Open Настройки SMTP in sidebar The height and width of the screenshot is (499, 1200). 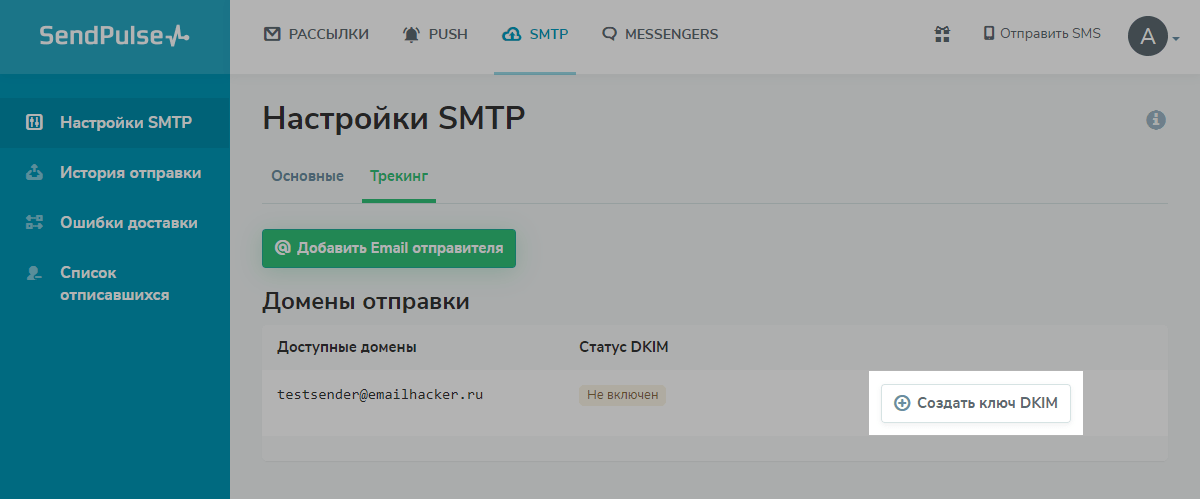[x=114, y=123]
